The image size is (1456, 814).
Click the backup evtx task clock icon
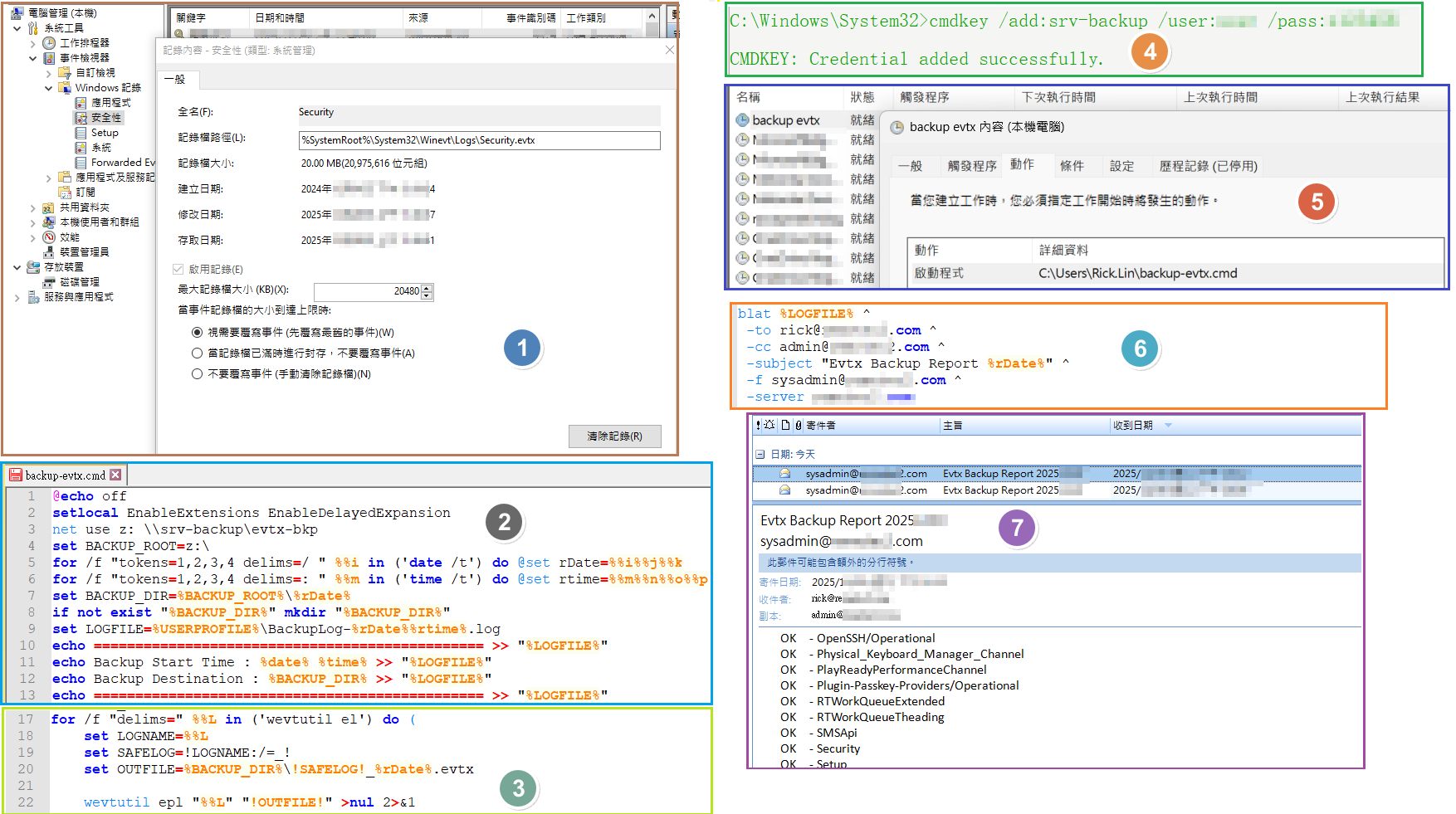click(x=742, y=120)
